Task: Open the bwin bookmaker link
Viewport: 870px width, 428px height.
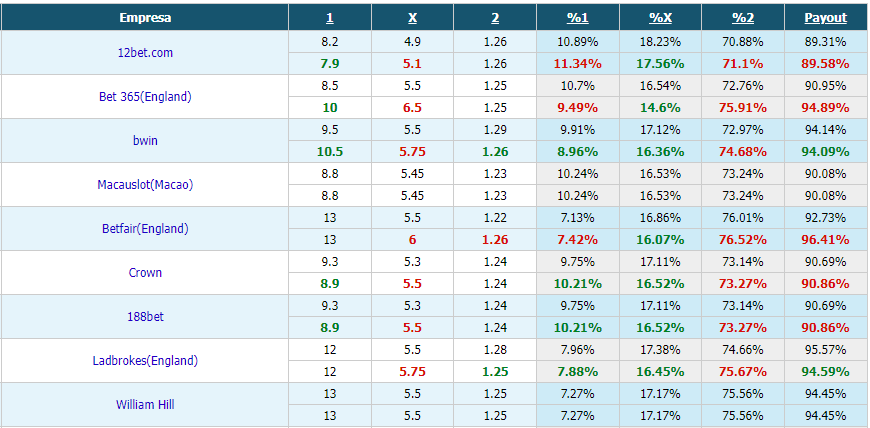Action: (145, 140)
